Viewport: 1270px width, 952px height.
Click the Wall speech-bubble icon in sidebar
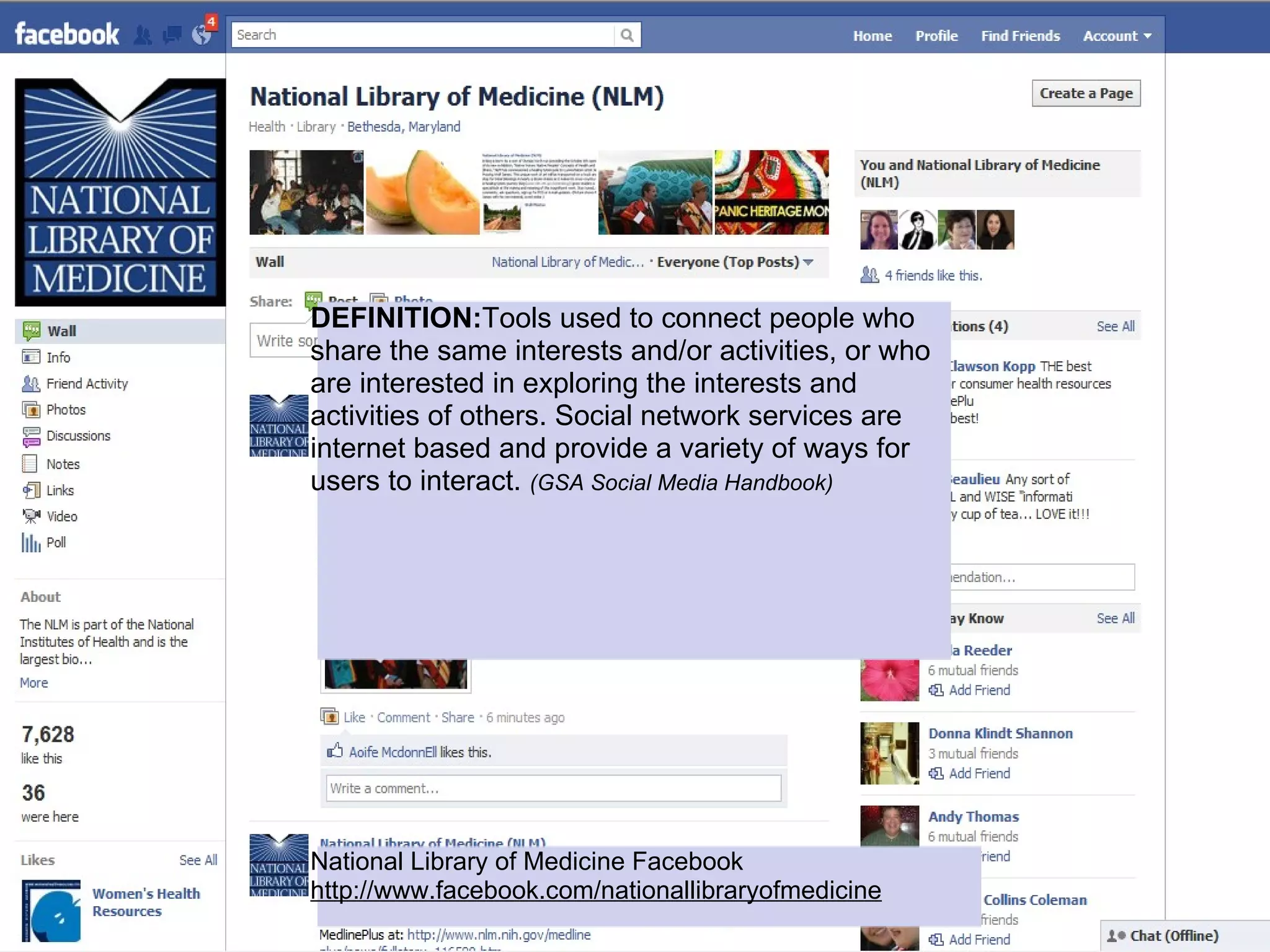click(x=31, y=331)
